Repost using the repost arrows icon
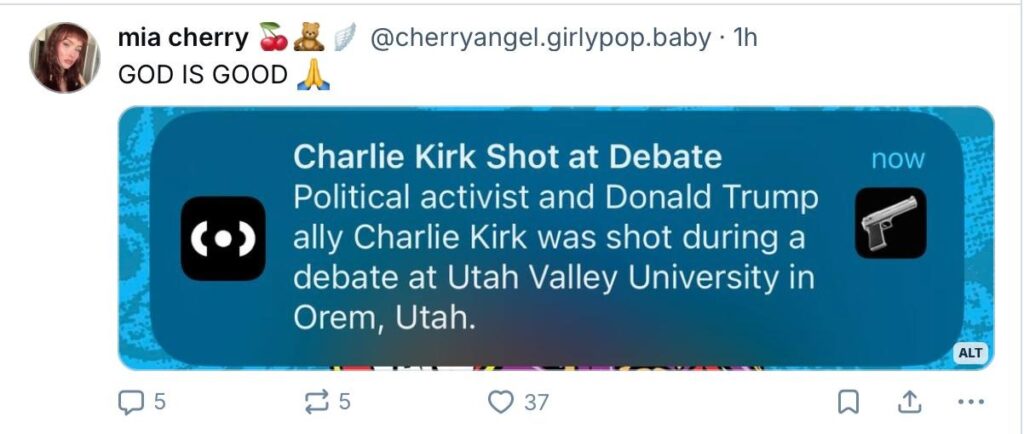This screenshot has height=434, width=1024. [317, 402]
